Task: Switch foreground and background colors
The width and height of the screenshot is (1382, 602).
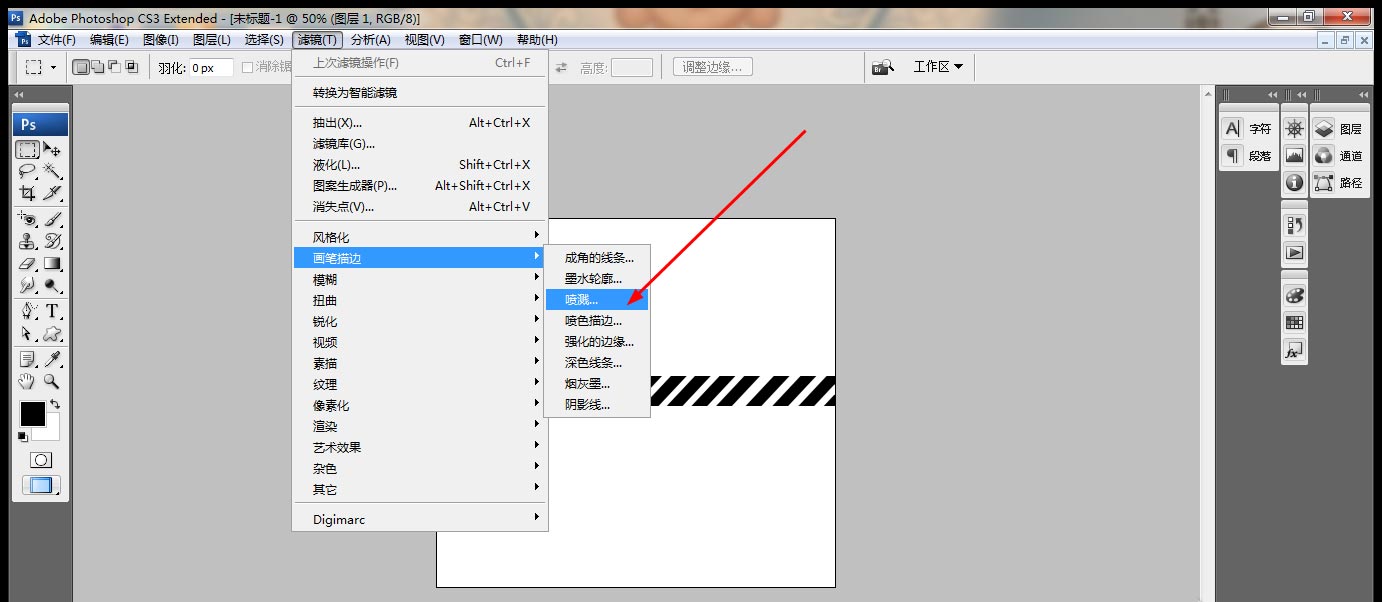Action: pyautogui.click(x=56, y=404)
